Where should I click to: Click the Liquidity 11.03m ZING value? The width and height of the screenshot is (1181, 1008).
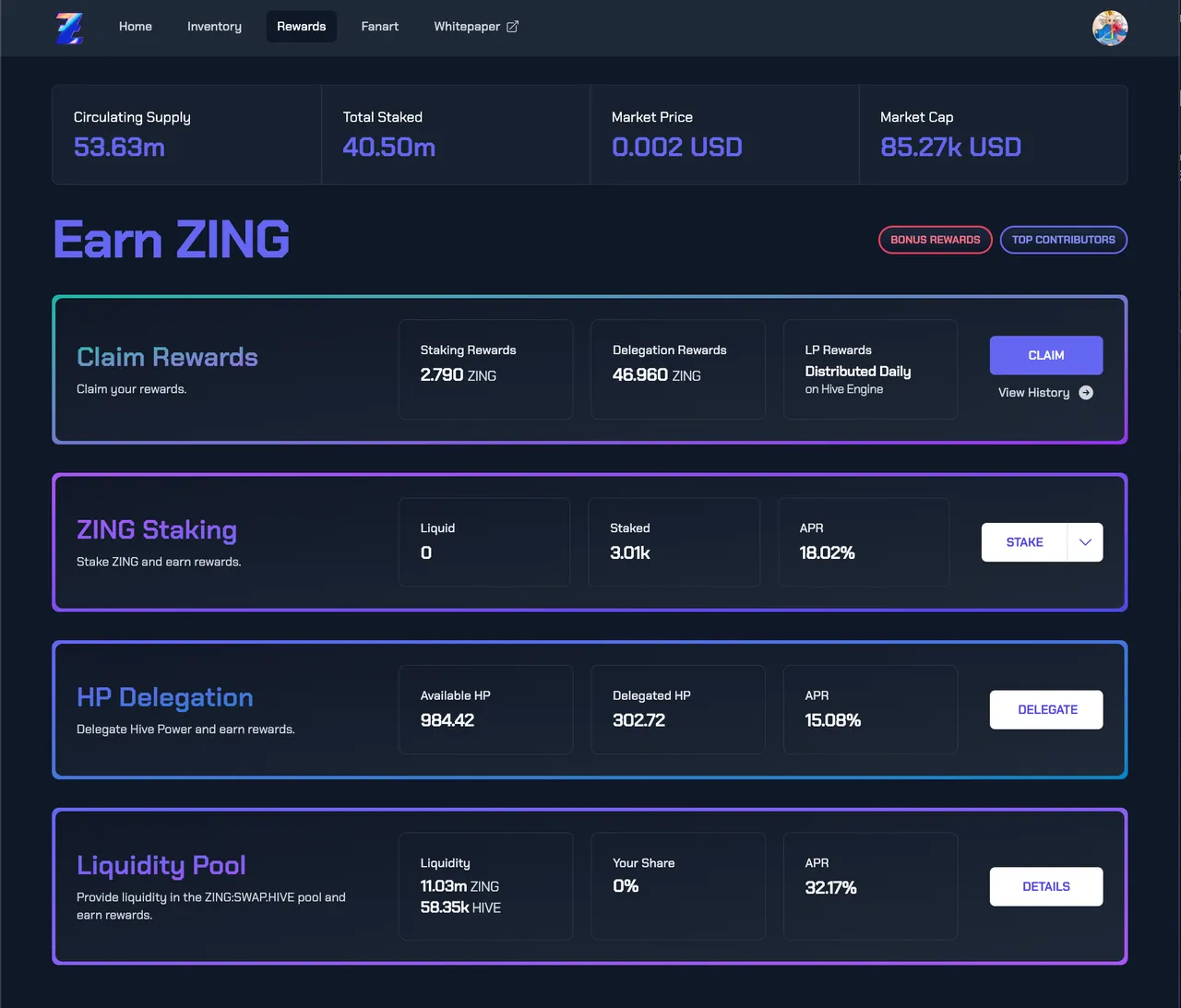459,886
